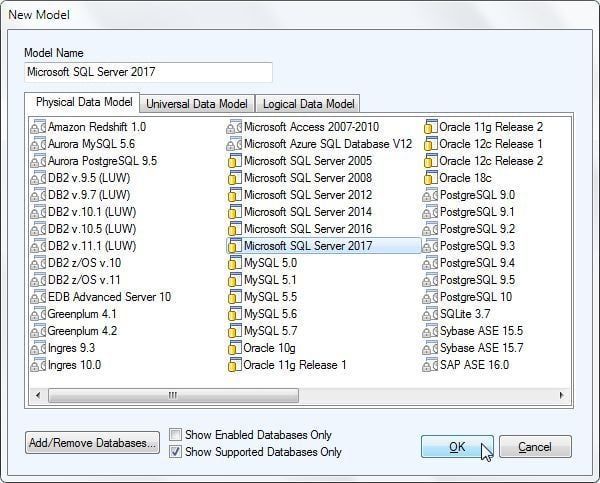Click the Microsoft SQL Server 2017 icon
Viewport: 600px width, 483px height.
(234, 246)
